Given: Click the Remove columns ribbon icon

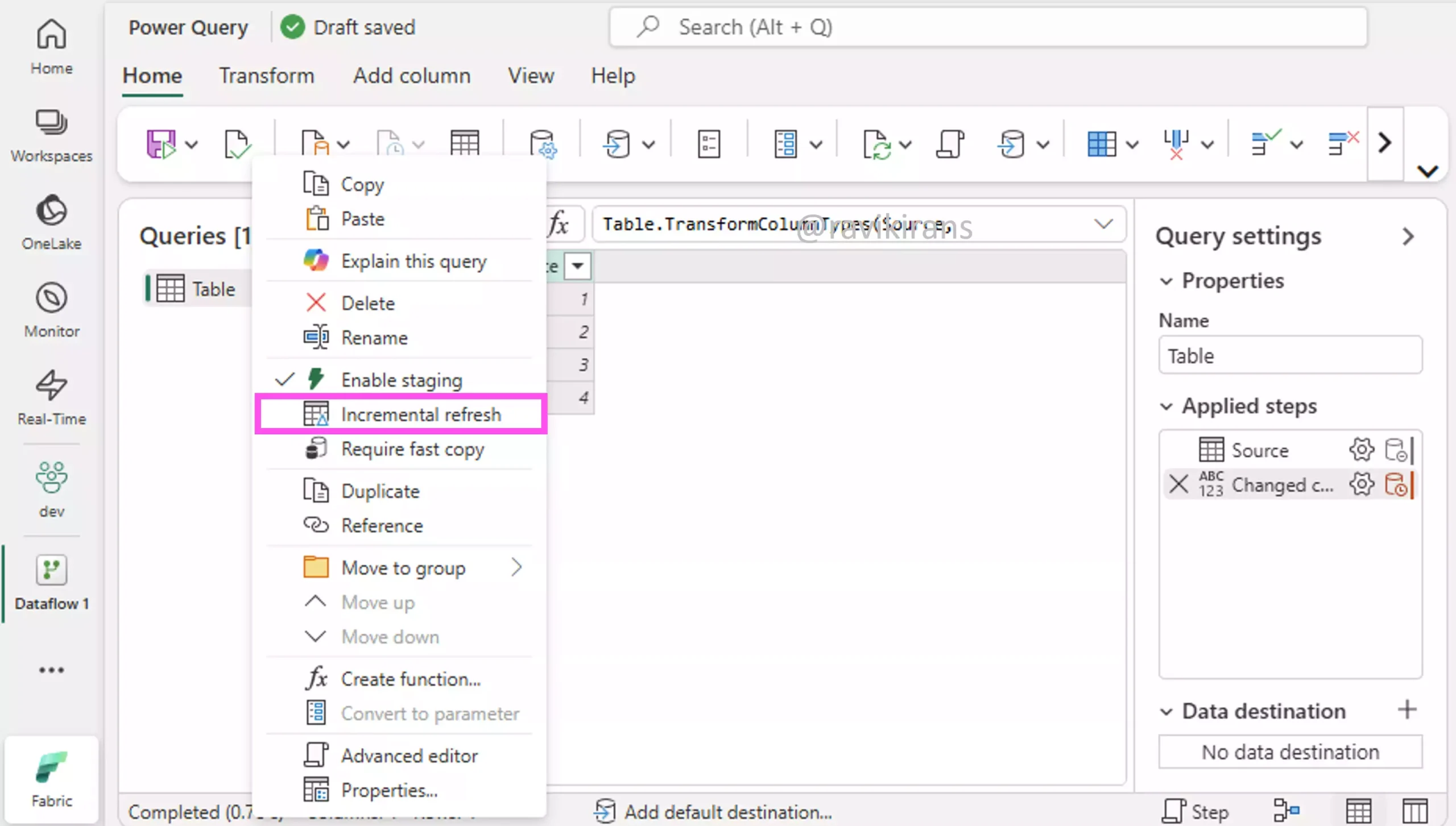Looking at the screenshot, I should [1176, 144].
